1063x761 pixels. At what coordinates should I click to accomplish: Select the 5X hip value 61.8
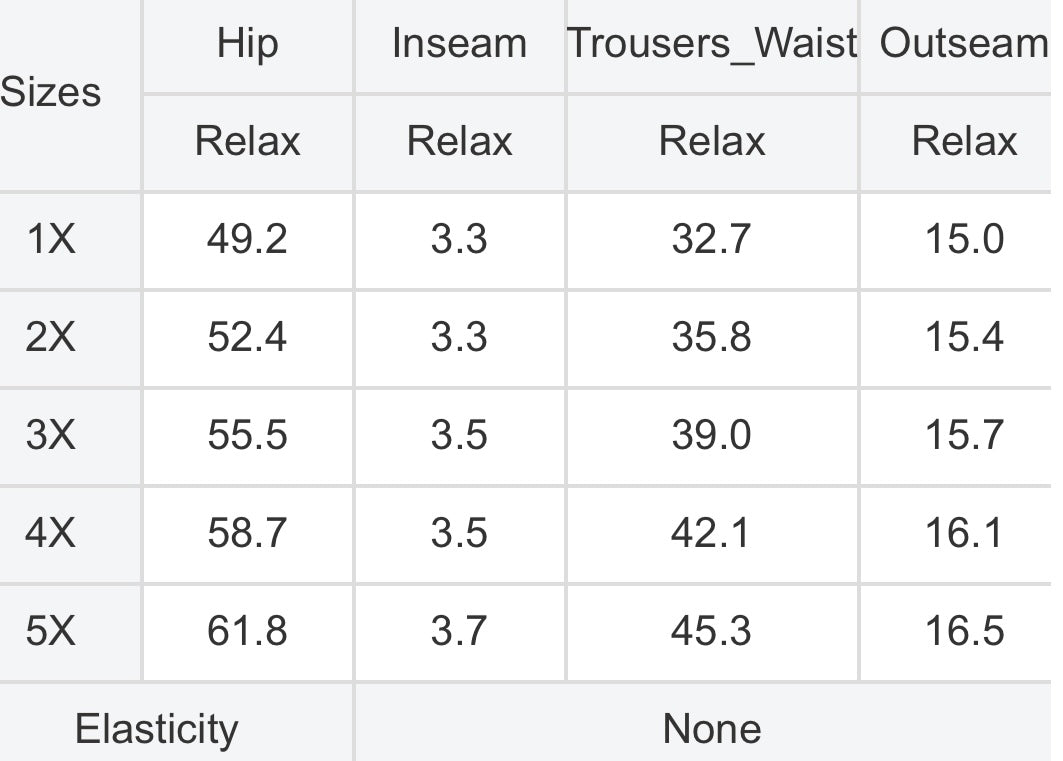tap(247, 632)
